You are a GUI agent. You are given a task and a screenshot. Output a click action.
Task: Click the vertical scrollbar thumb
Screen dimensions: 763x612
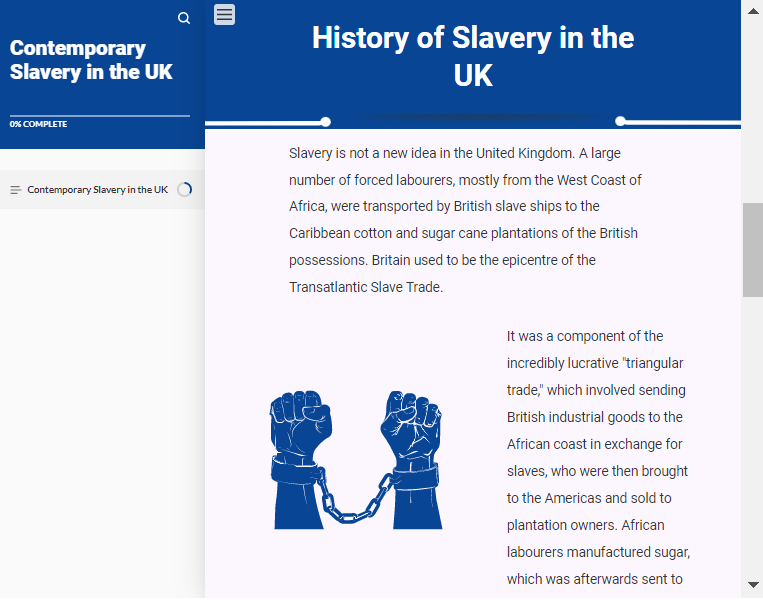click(x=753, y=250)
